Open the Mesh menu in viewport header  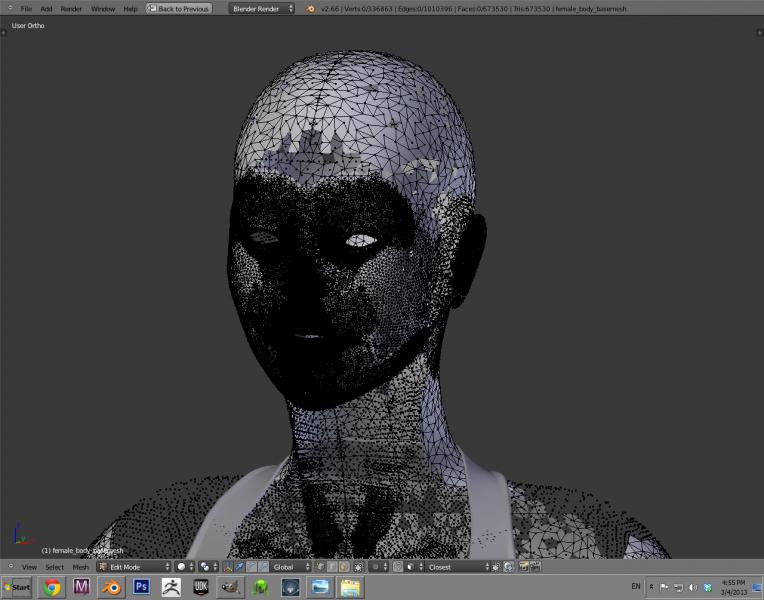(x=80, y=567)
